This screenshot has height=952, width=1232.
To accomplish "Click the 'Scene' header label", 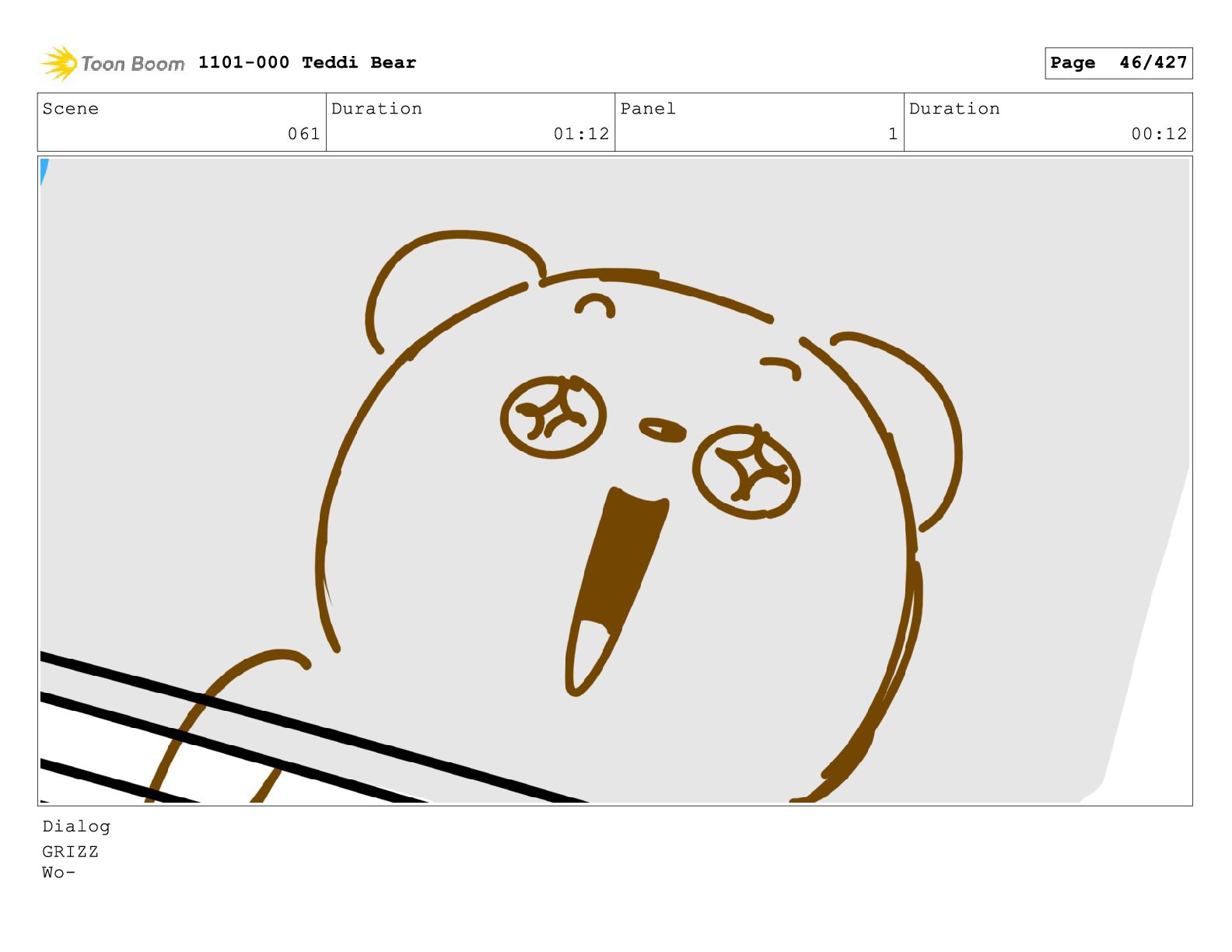I will (71, 109).
